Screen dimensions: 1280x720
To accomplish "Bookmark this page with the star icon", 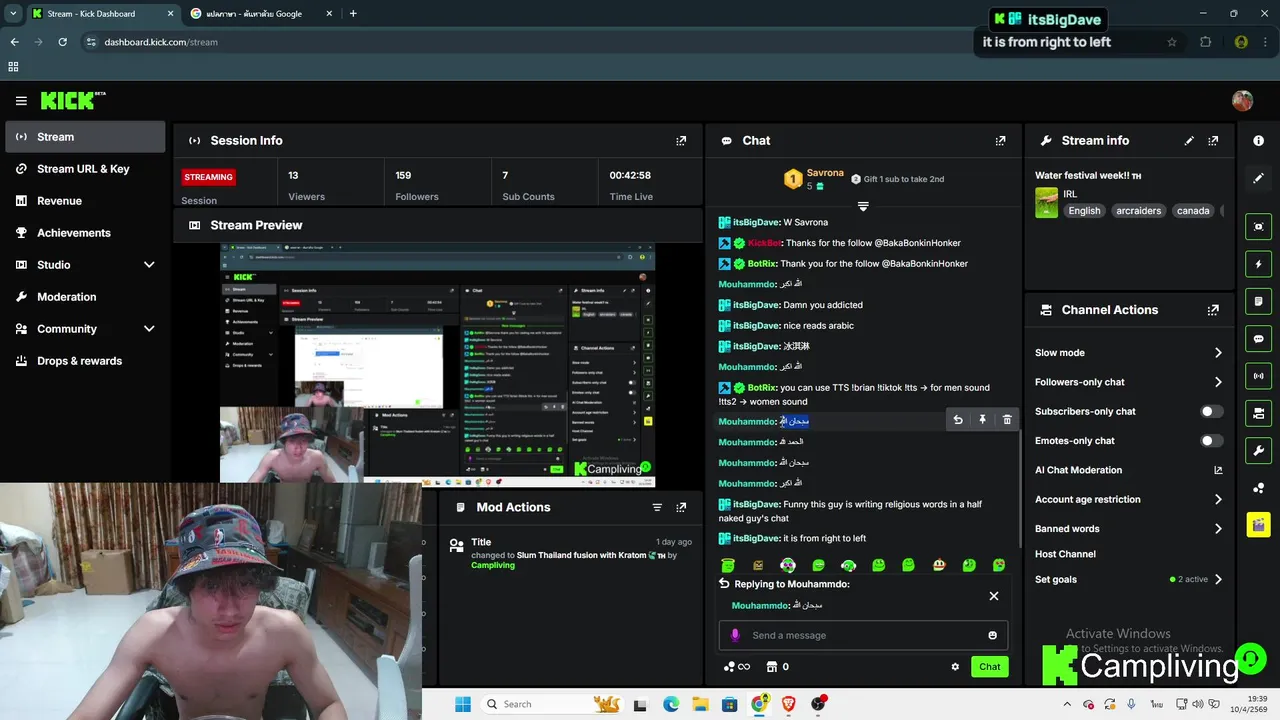I will point(1172,42).
